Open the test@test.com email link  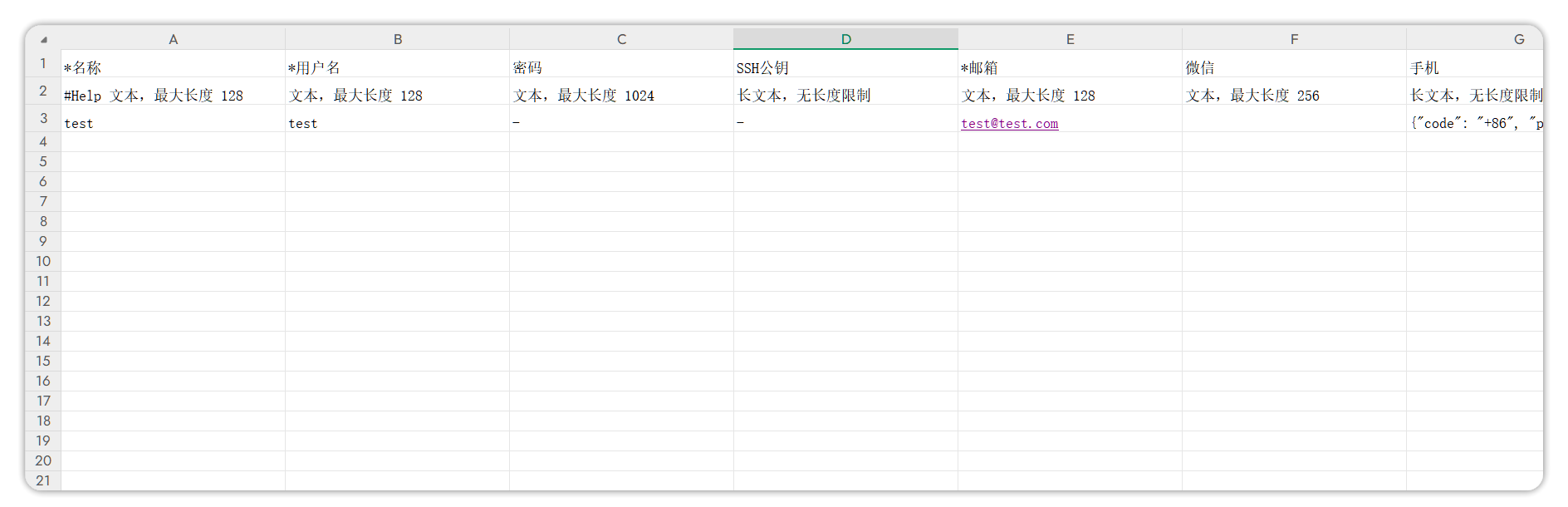pyautogui.click(x=1009, y=124)
